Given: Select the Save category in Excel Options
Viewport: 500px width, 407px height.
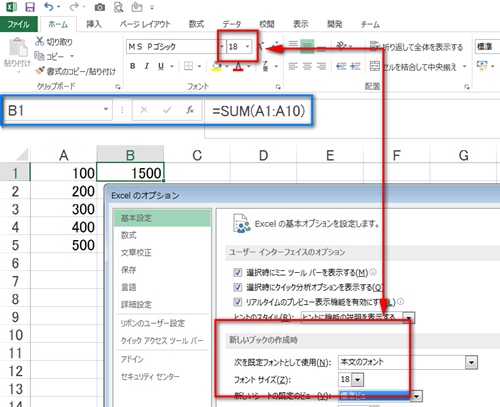Looking at the screenshot, I should pyautogui.click(x=162, y=270).
